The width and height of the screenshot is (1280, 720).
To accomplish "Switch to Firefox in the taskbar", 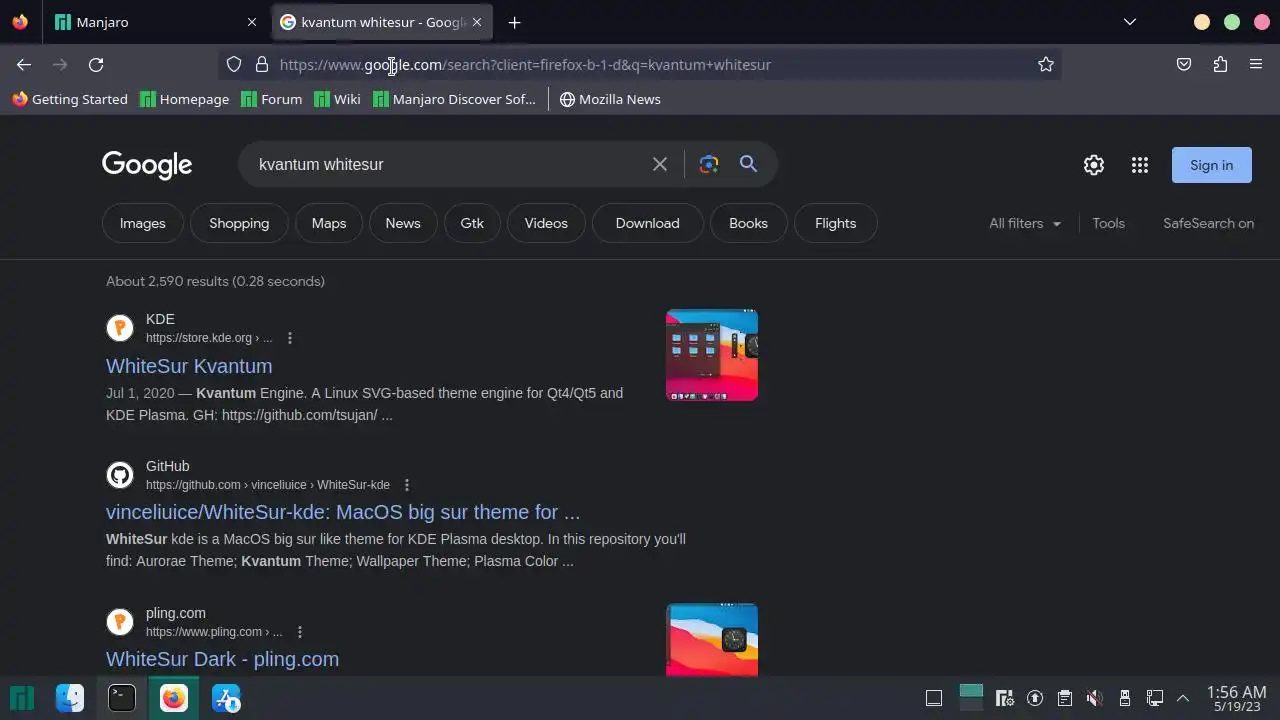I will pos(174,698).
